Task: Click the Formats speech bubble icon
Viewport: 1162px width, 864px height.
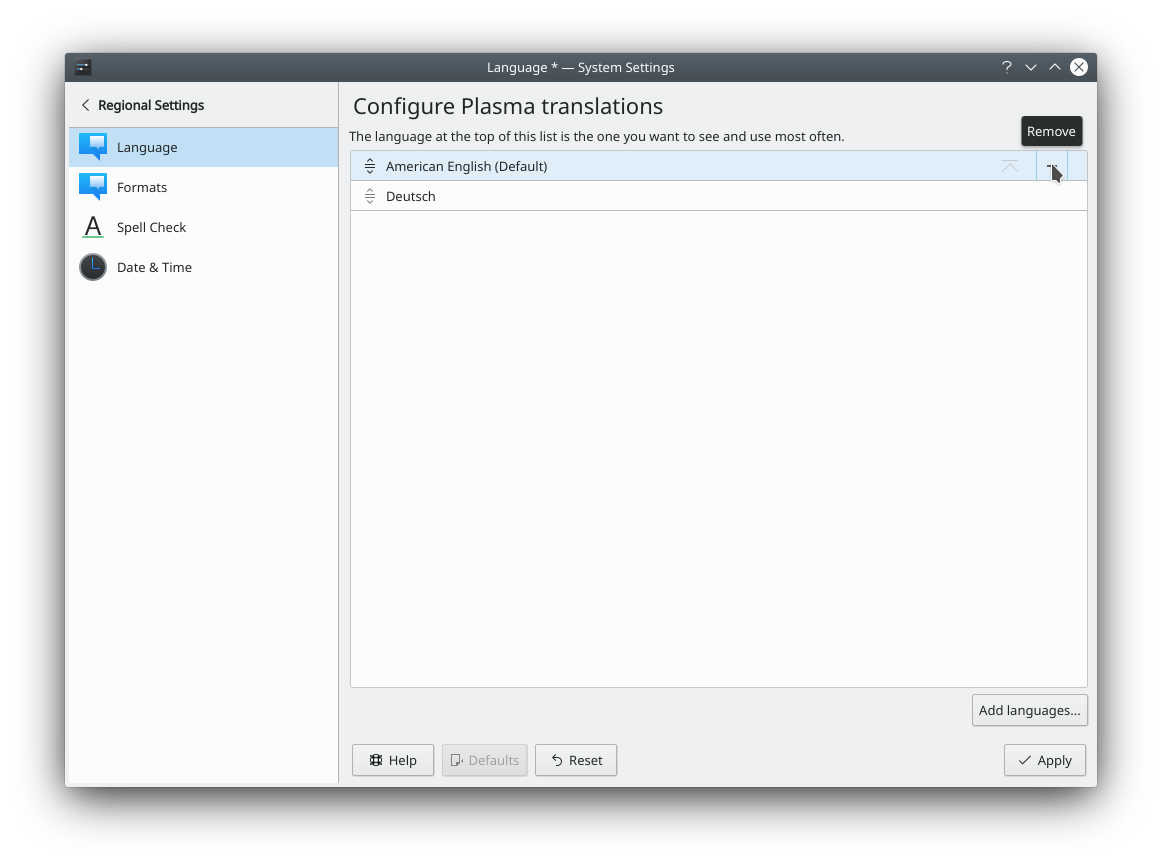Action: coord(93,187)
